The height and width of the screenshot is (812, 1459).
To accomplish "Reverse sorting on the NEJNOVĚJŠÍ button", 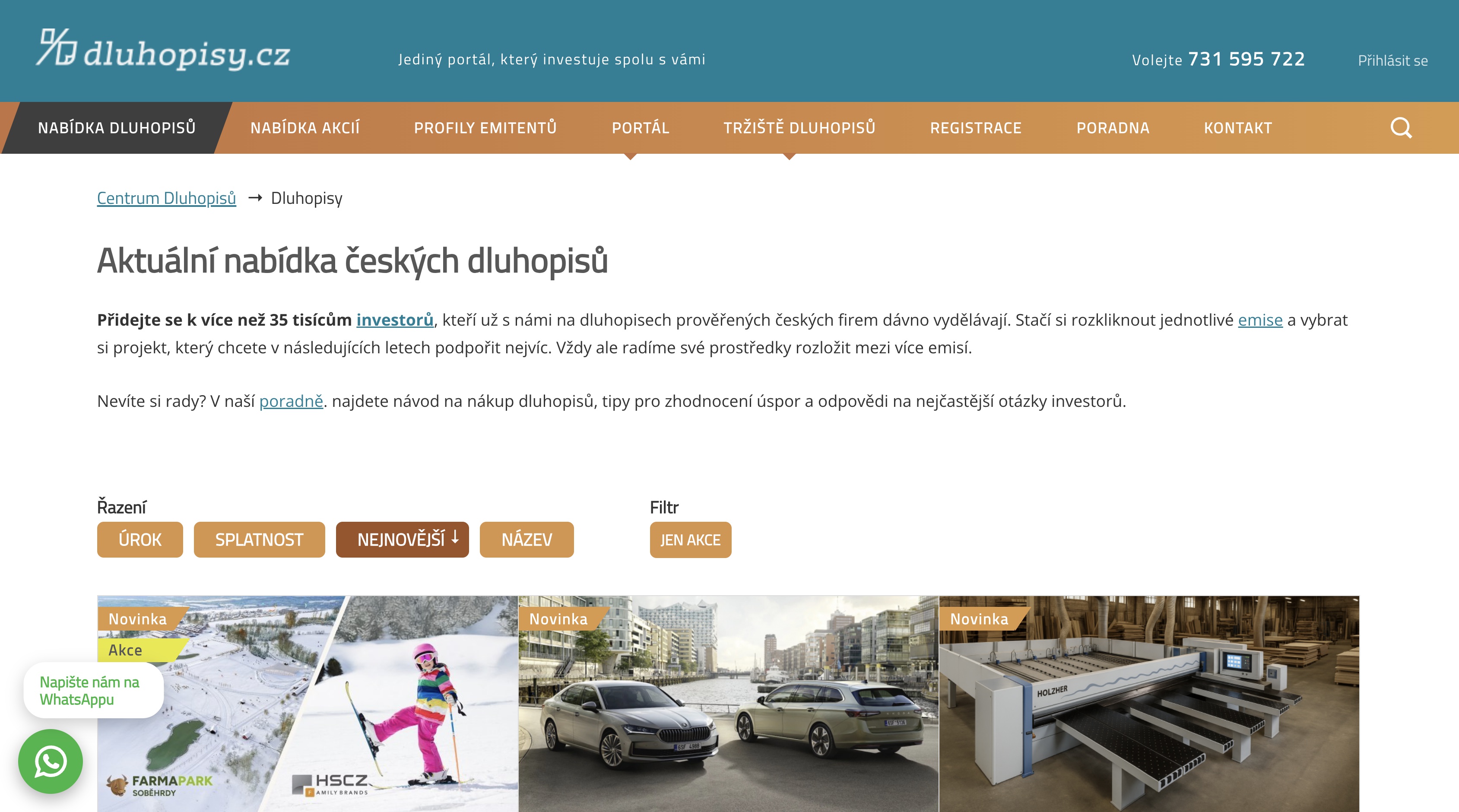I will (402, 539).
